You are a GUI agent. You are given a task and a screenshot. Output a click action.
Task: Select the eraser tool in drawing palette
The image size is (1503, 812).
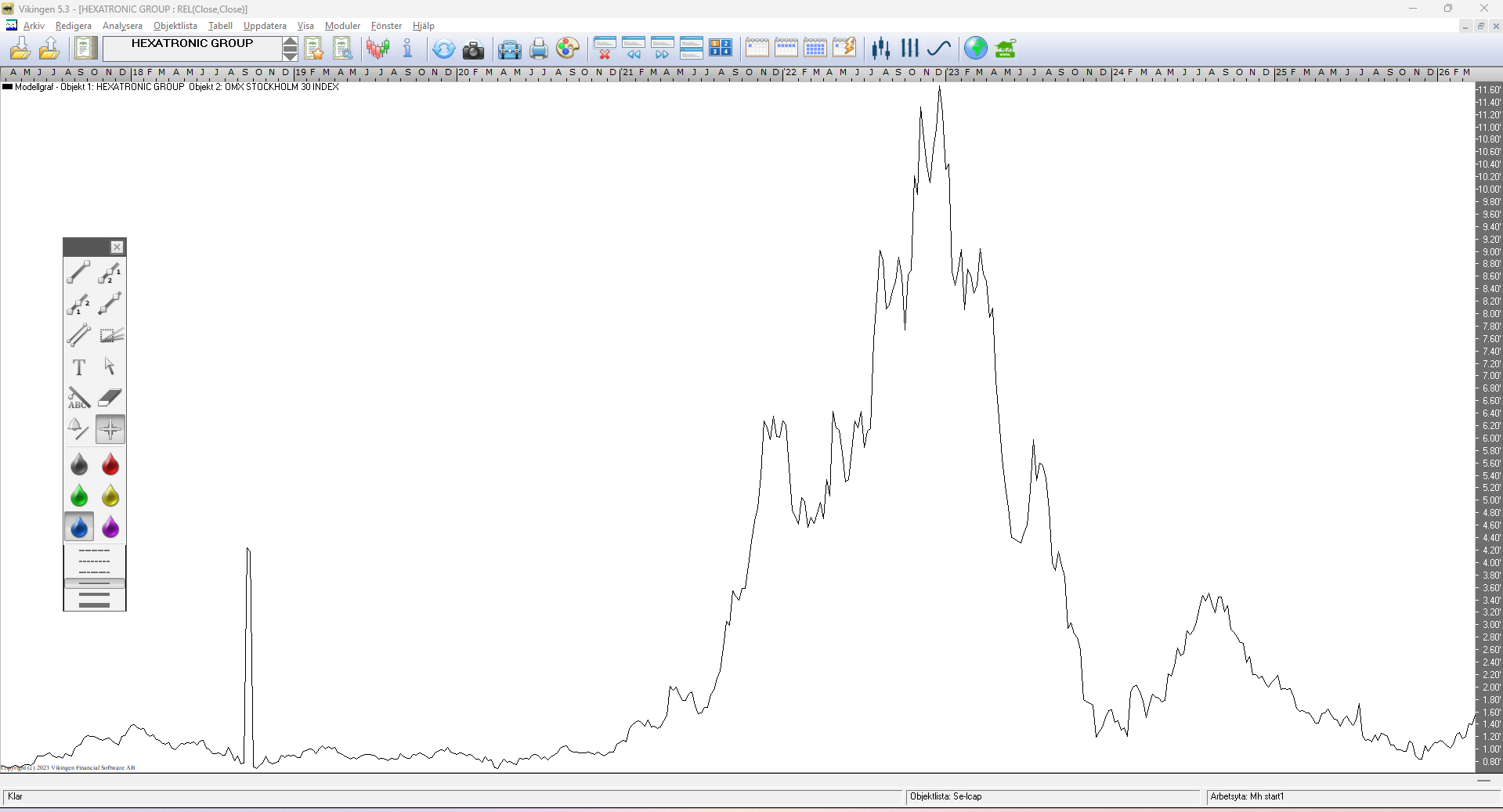(x=110, y=398)
